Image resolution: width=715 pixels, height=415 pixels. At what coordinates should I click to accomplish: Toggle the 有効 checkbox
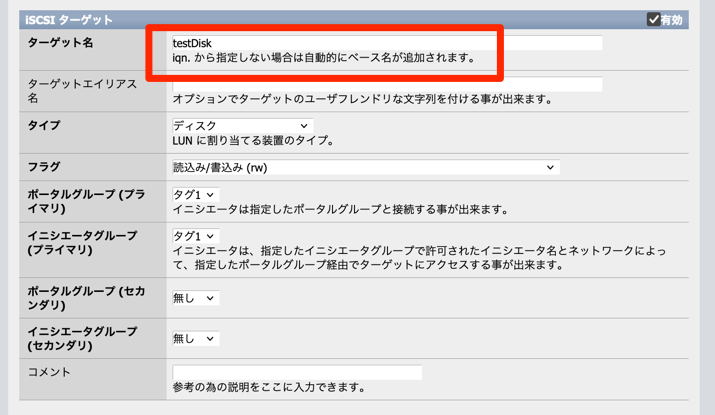click(653, 19)
